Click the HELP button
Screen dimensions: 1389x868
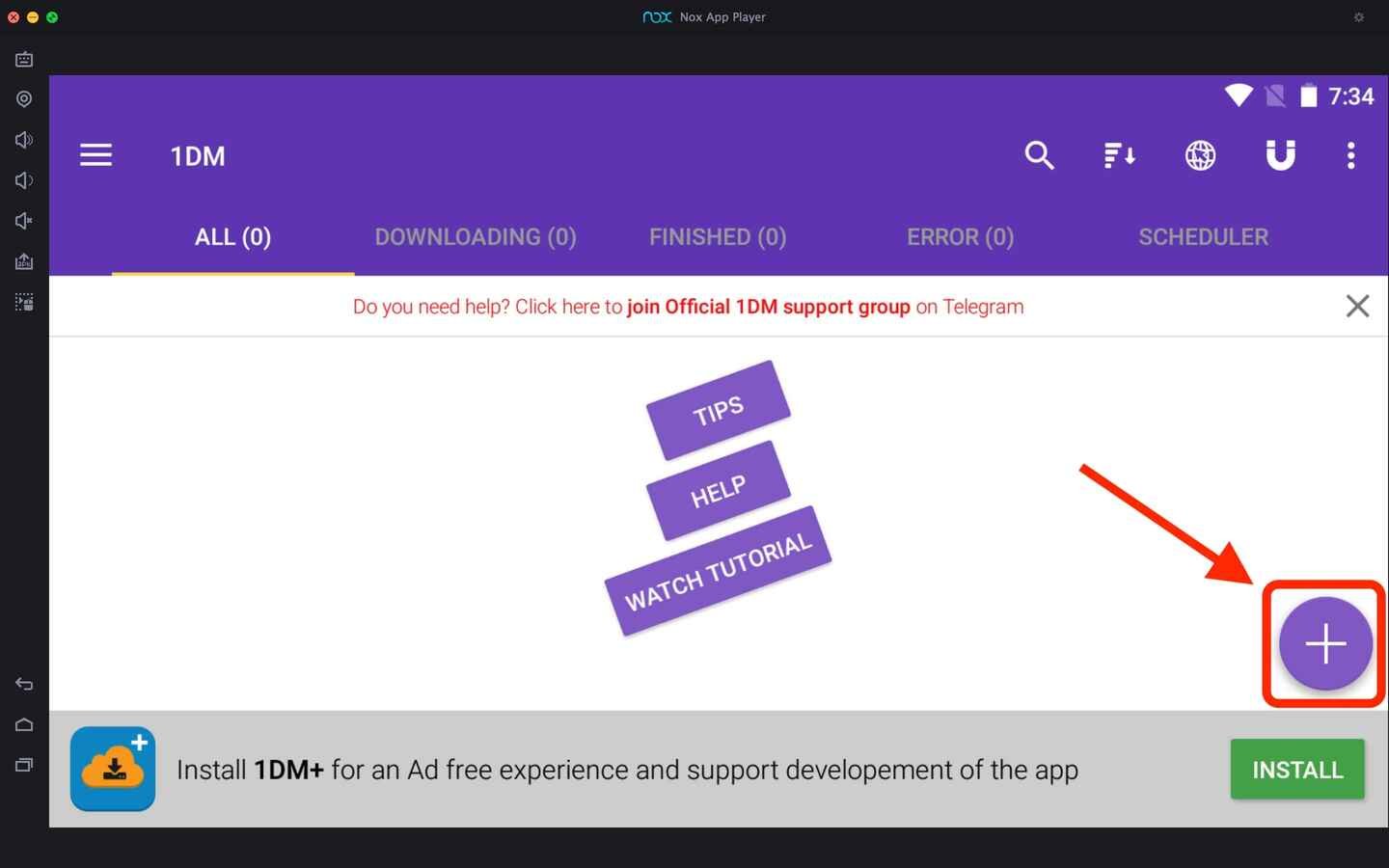click(x=719, y=491)
